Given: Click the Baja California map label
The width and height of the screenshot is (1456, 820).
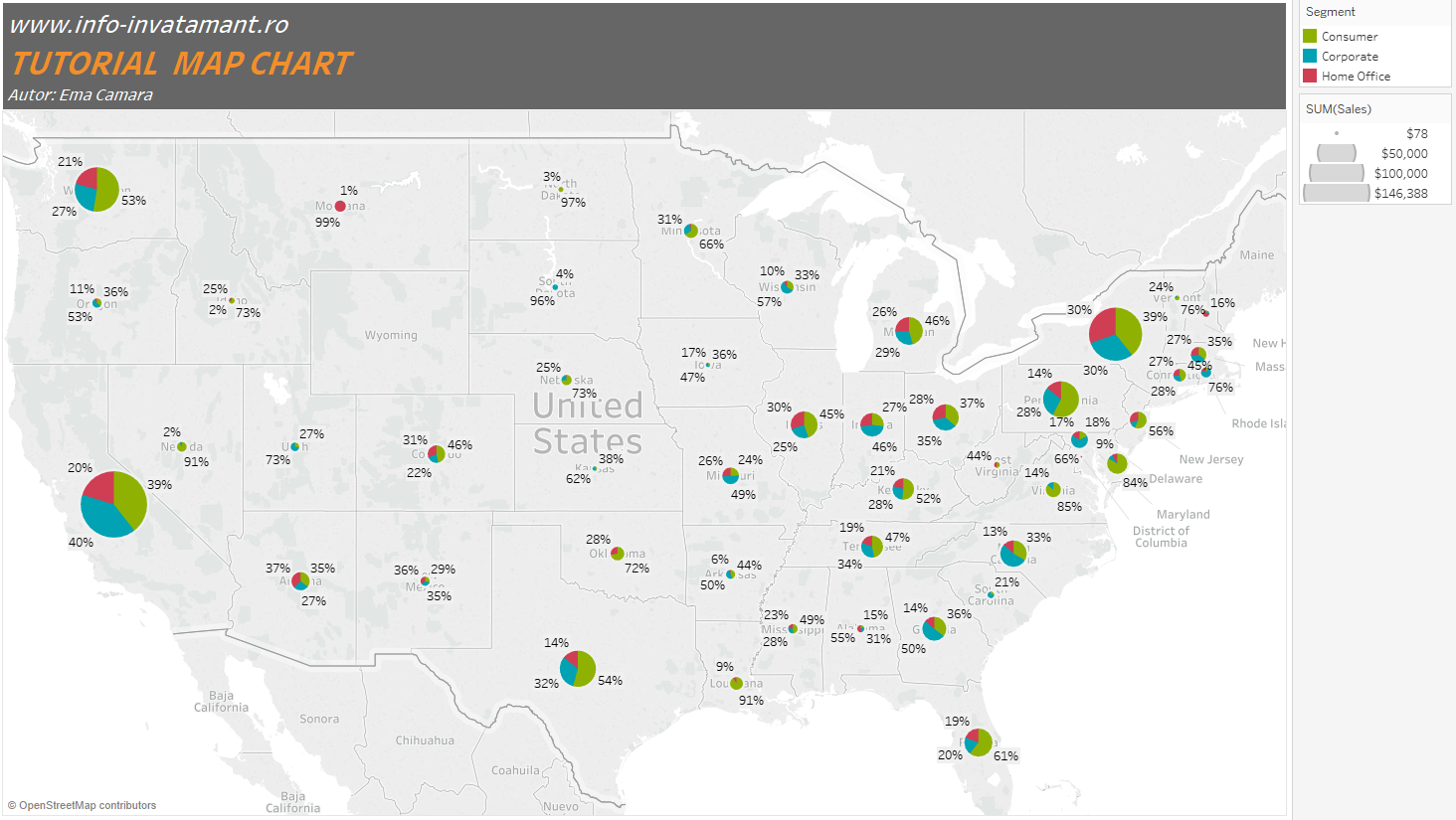Looking at the screenshot, I should click(x=222, y=702).
